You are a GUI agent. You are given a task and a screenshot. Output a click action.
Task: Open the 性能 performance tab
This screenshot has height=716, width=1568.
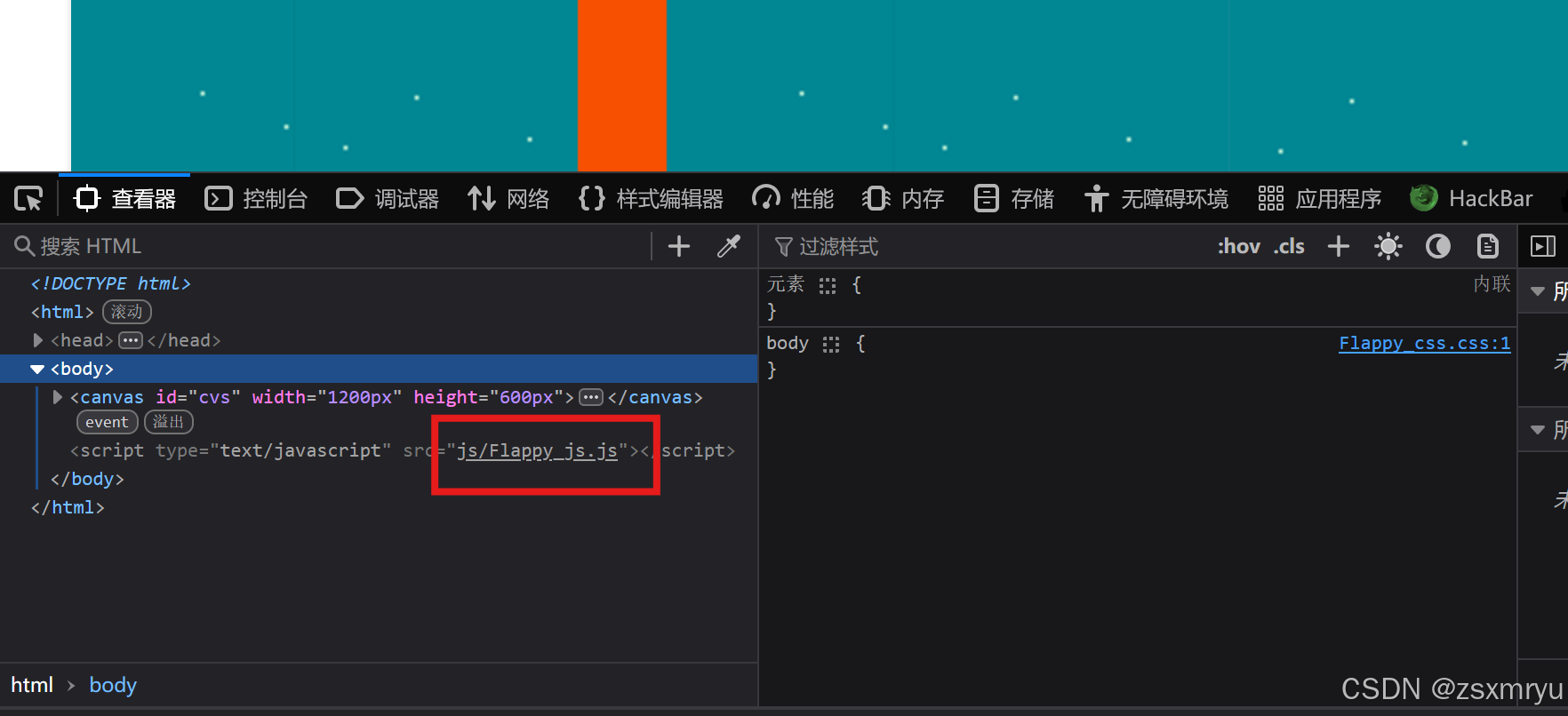(x=793, y=198)
